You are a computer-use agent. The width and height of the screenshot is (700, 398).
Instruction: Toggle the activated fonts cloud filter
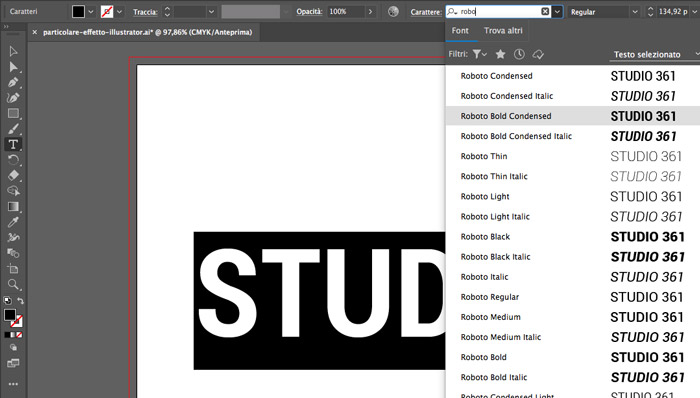538,54
